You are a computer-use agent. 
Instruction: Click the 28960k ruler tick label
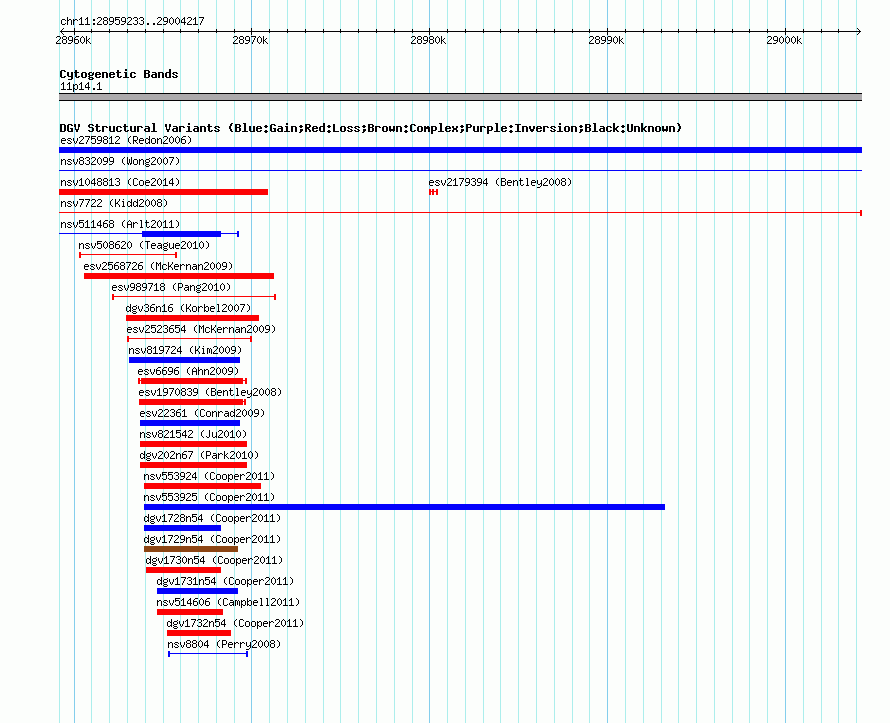click(x=73, y=40)
